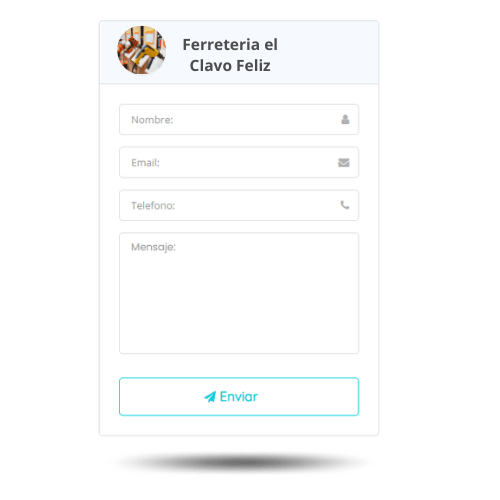
Task: Click the 'Email:' placeholder text
Action: 145,163
